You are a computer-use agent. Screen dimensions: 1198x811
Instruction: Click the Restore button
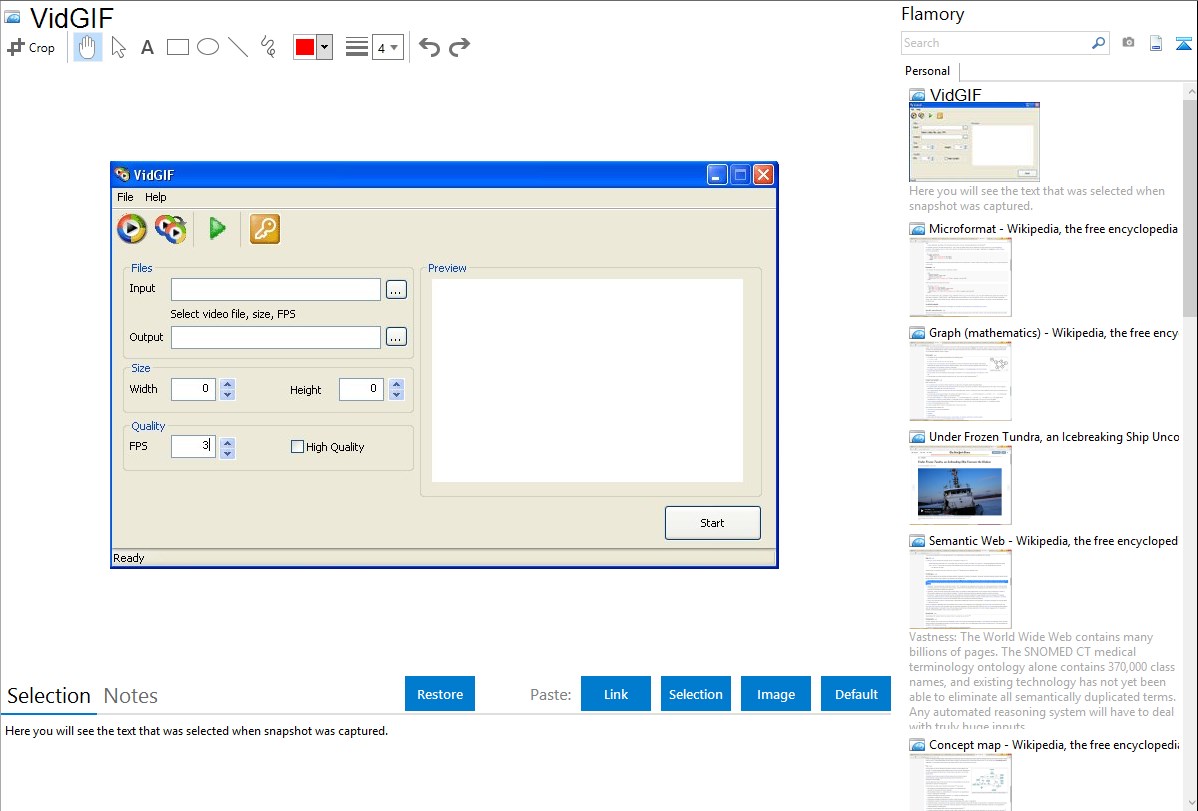(x=440, y=694)
